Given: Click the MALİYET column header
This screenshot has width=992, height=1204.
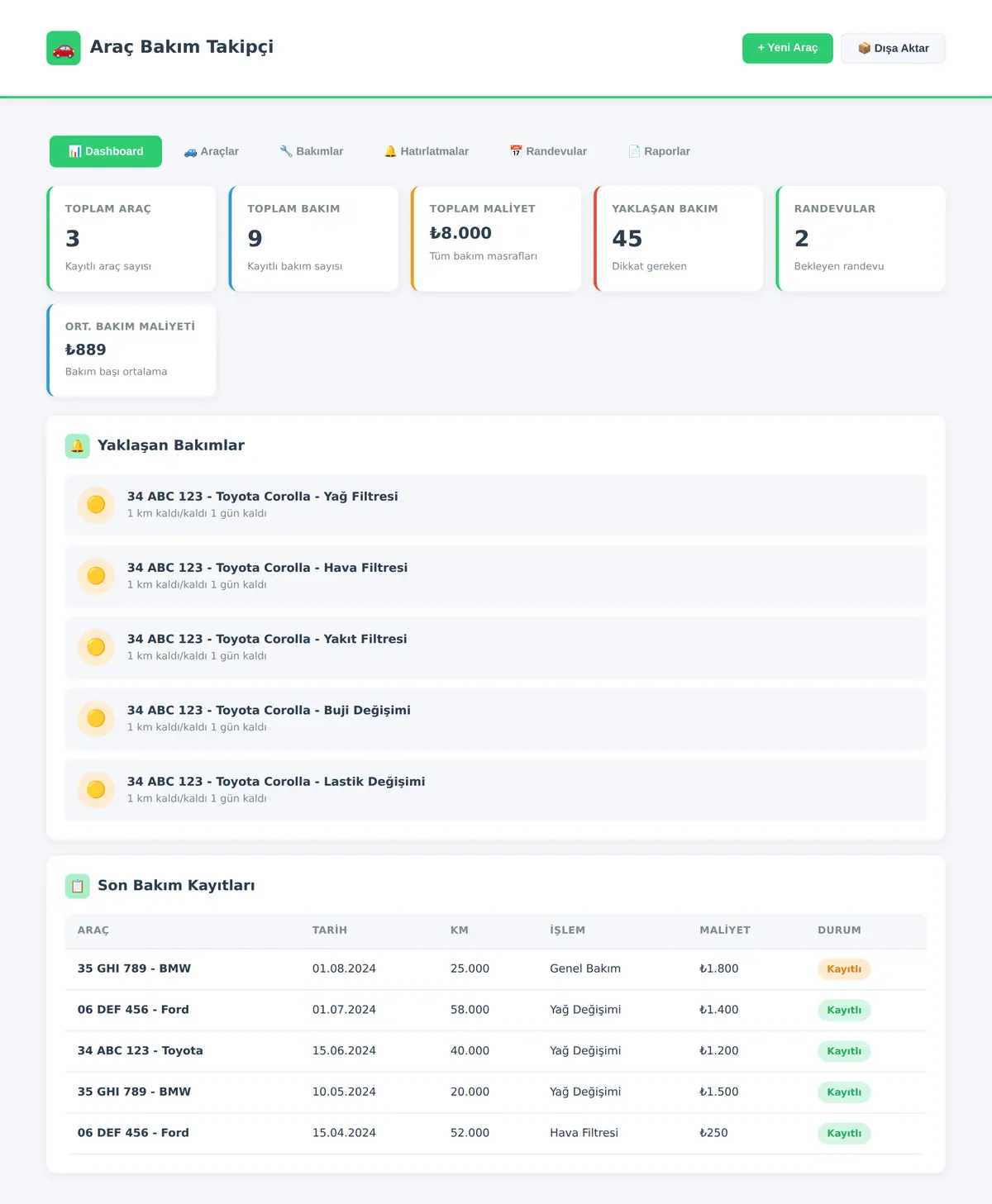Looking at the screenshot, I should (x=725, y=930).
